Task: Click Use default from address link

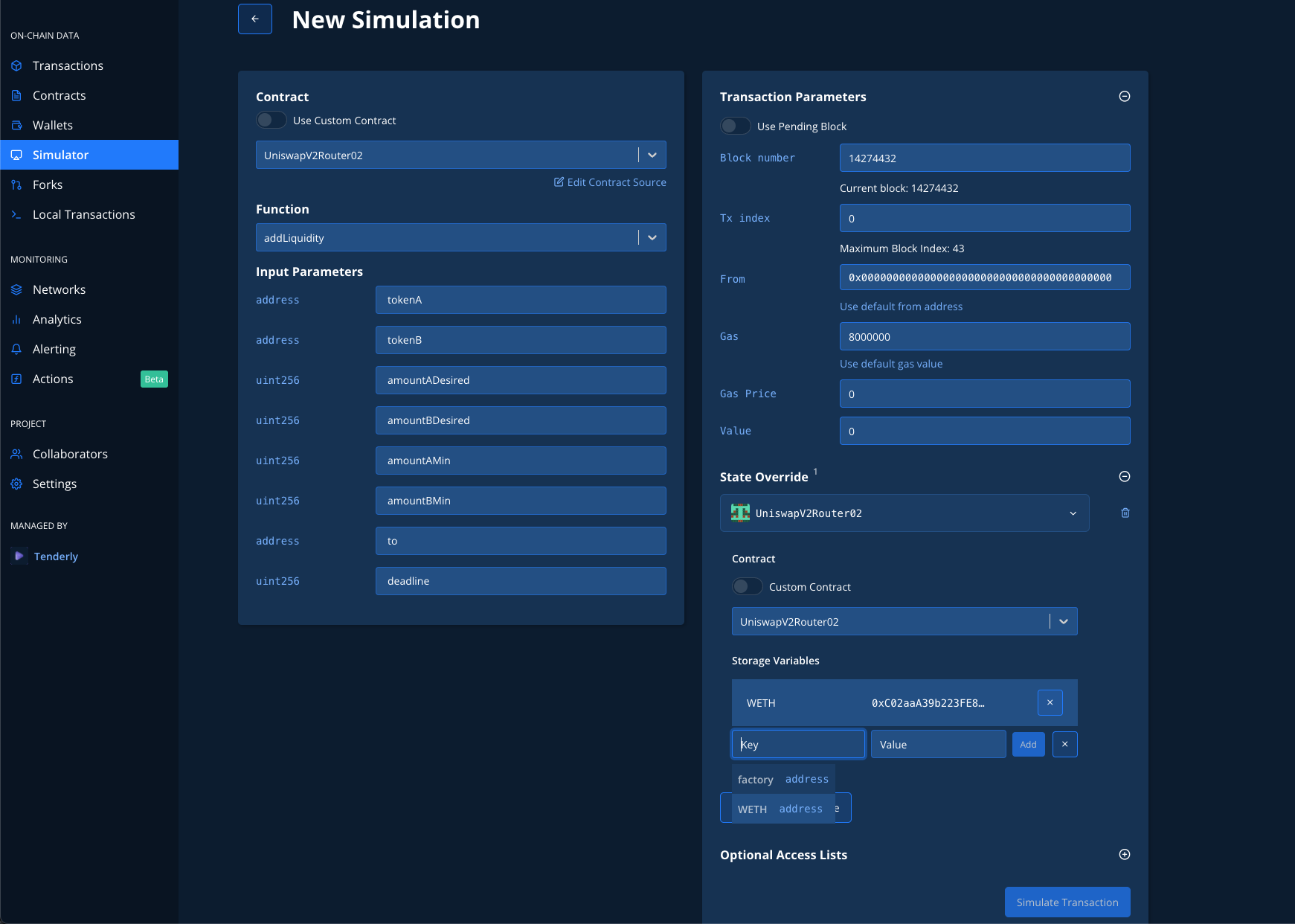Action: (x=901, y=307)
